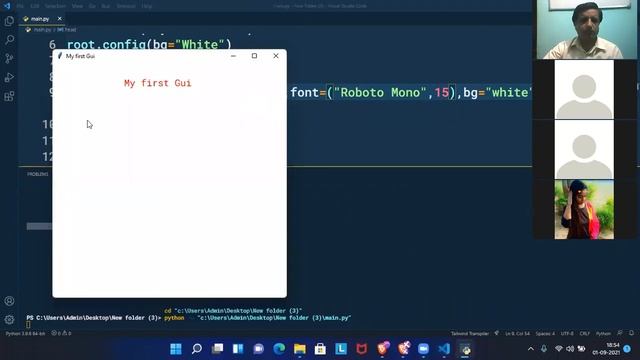The image size is (640, 360).
Task: Click the bg="white" argument in code
Action: [497, 93]
